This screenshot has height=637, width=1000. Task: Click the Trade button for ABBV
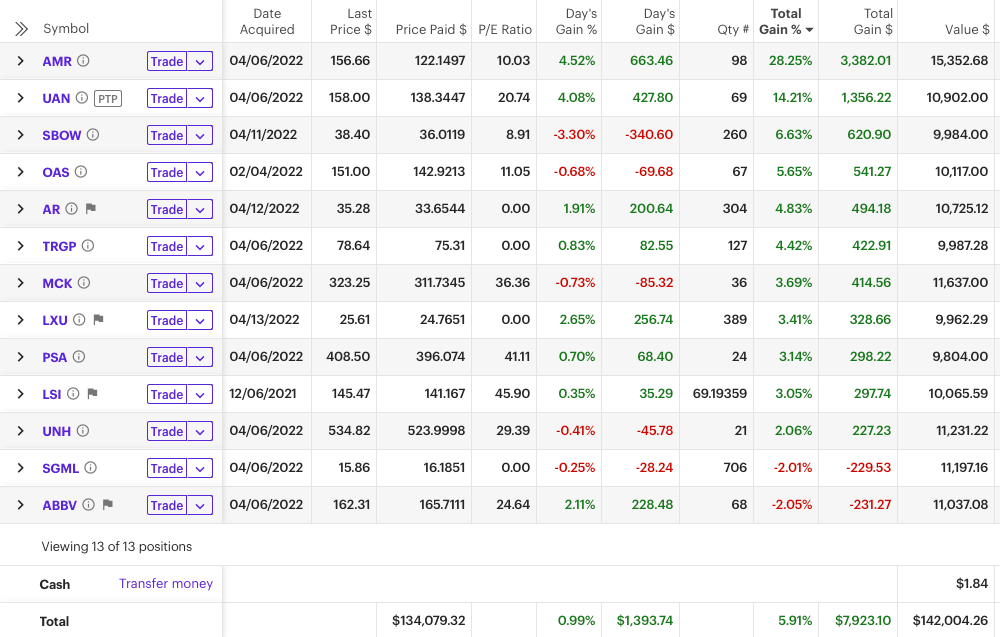click(167, 505)
